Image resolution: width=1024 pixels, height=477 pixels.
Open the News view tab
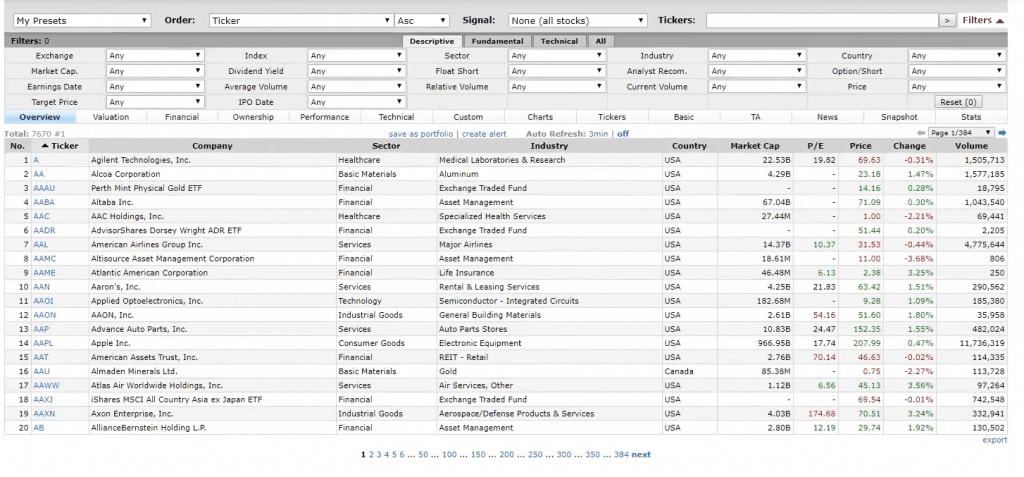pyautogui.click(x=827, y=117)
